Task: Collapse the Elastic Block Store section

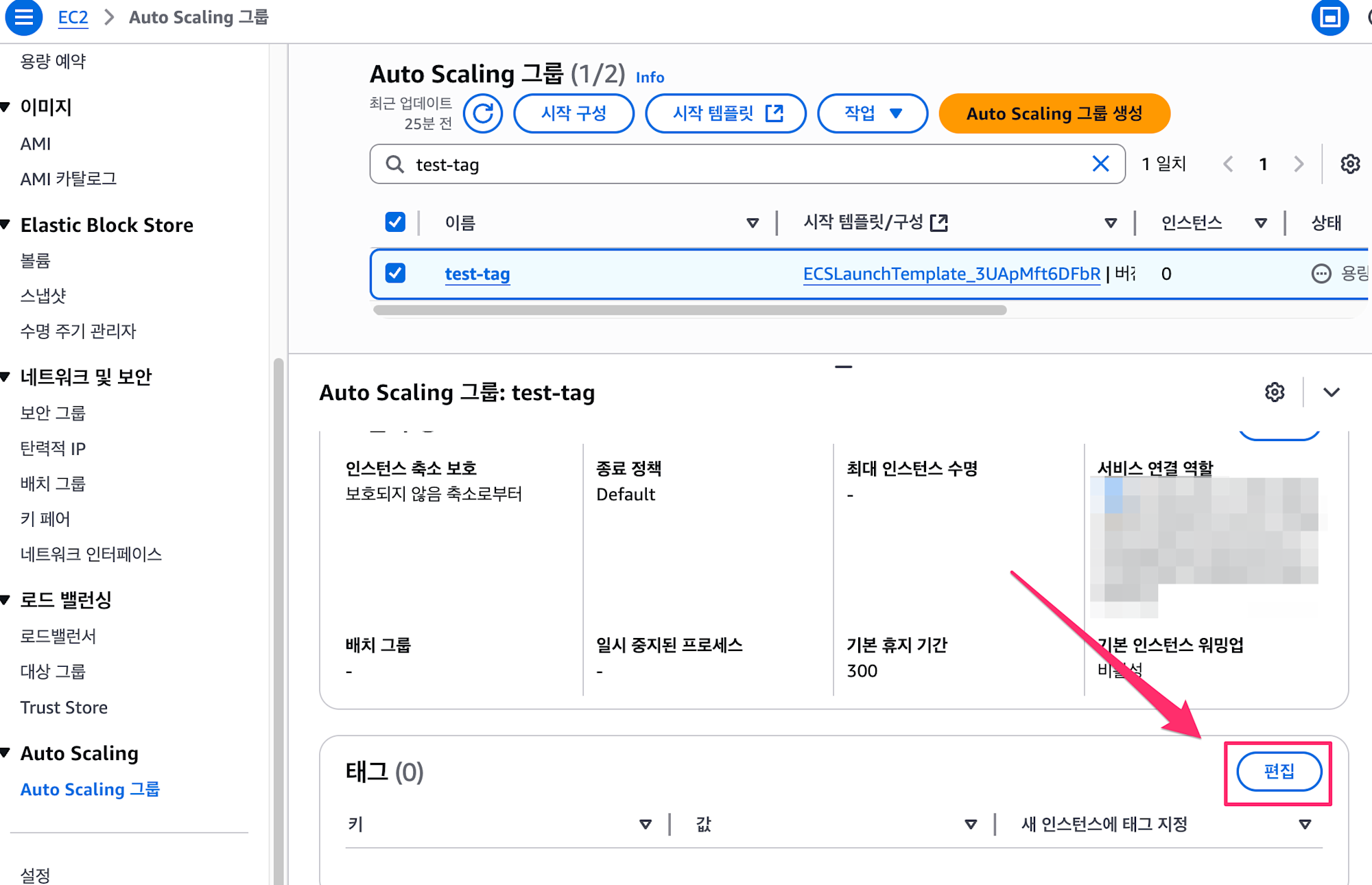Action: point(6,225)
